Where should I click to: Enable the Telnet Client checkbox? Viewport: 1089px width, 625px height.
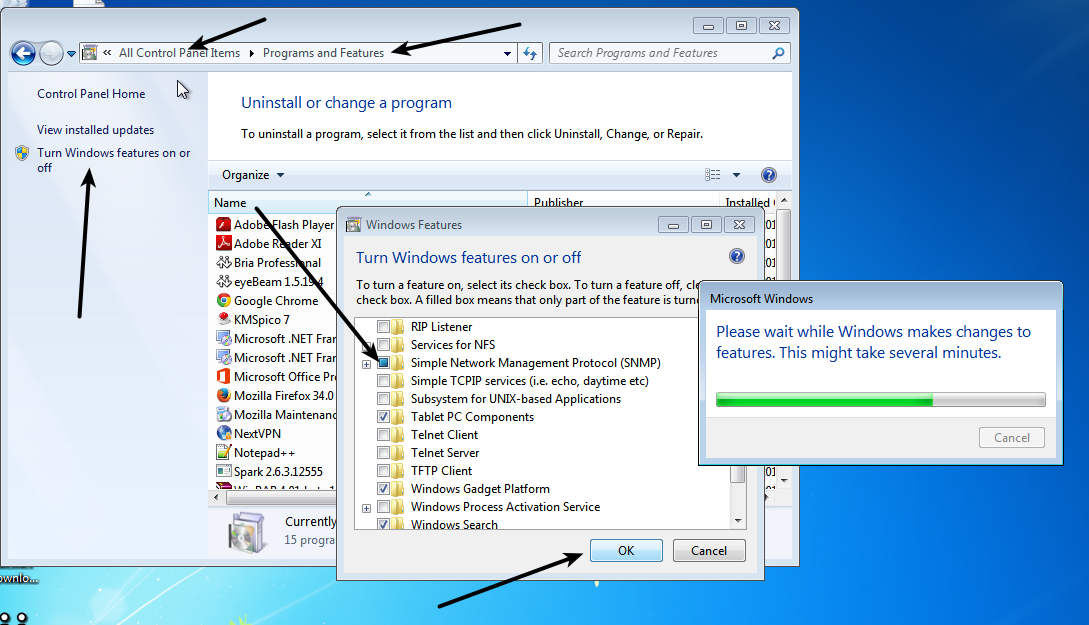(383, 435)
